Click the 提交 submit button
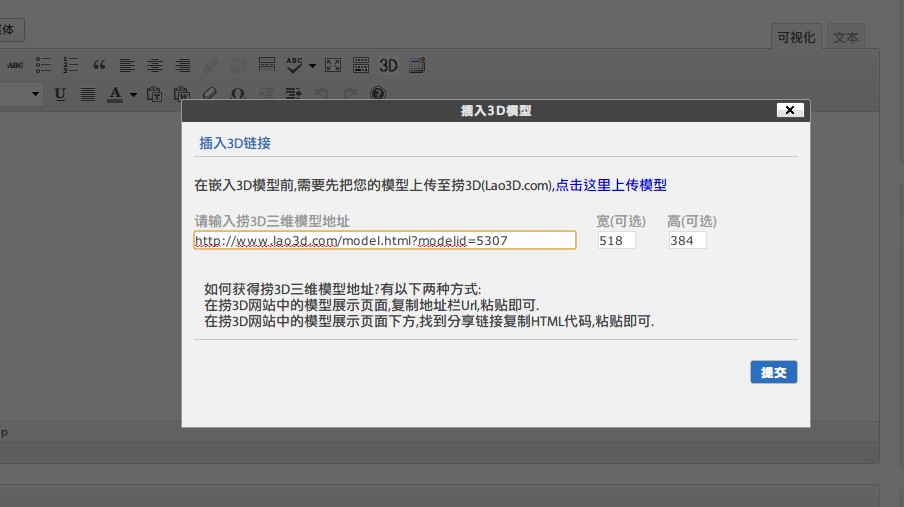The width and height of the screenshot is (904, 507). point(774,372)
